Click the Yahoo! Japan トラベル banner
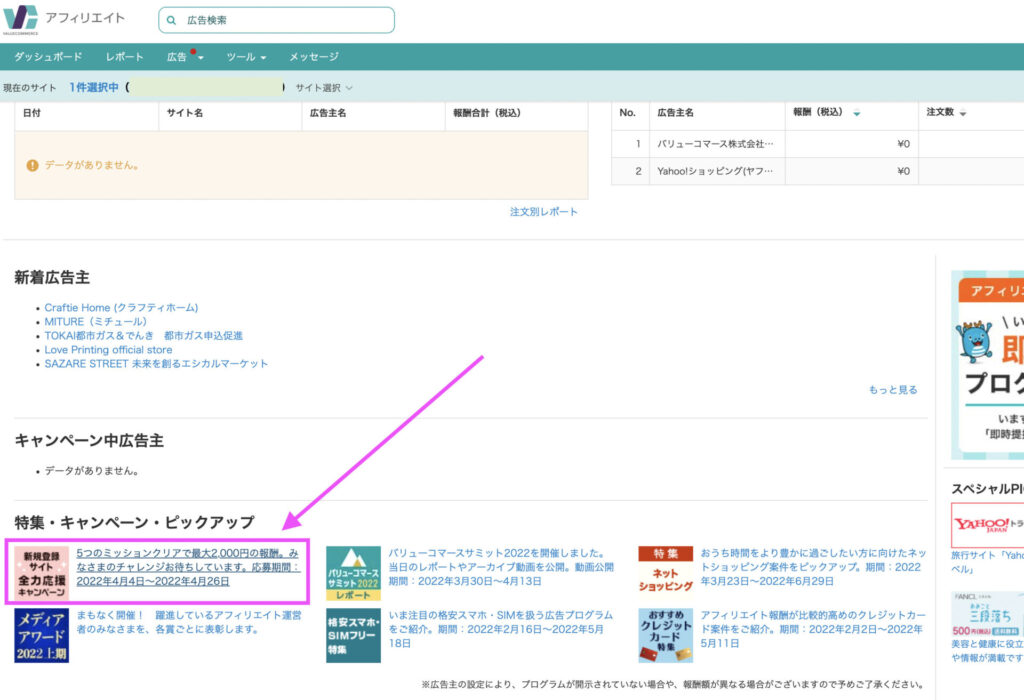This screenshot has height=700, width=1024. [x=987, y=525]
